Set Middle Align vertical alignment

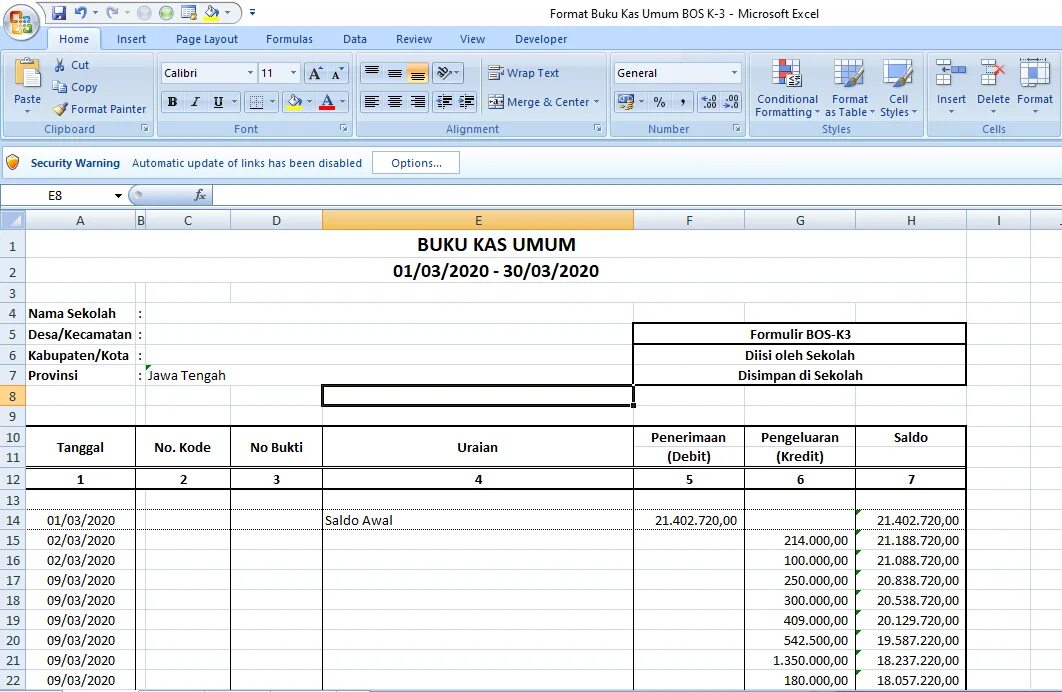point(395,72)
